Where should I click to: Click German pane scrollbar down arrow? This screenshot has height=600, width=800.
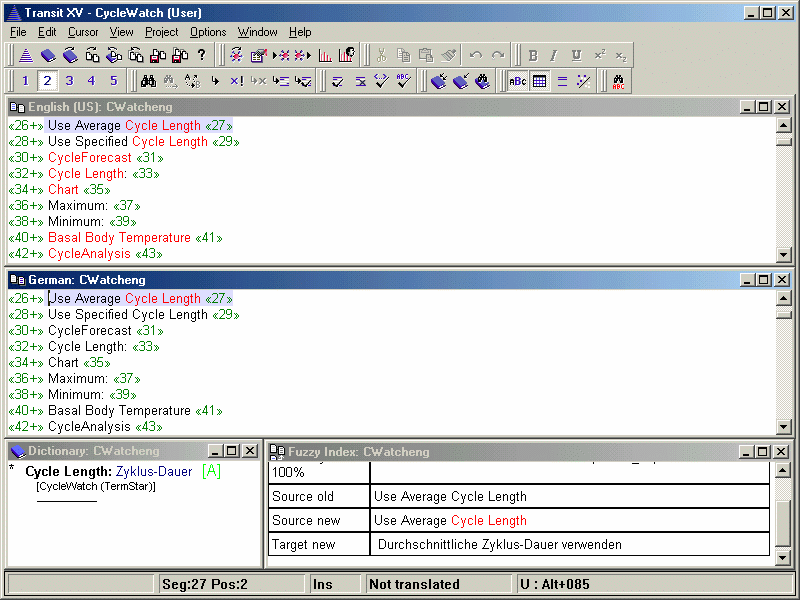(x=784, y=427)
